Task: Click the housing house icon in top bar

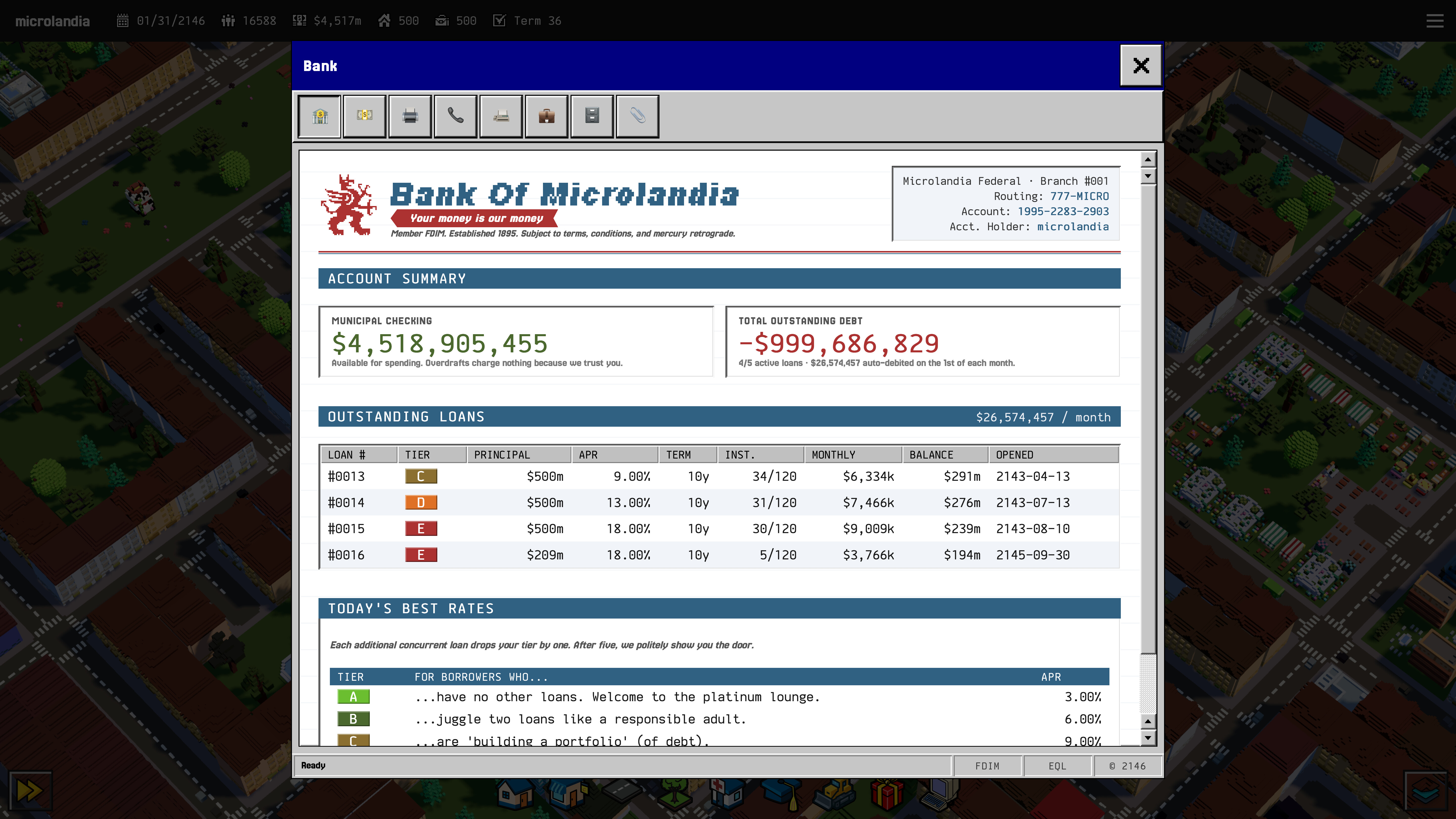Action: pyautogui.click(x=384, y=21)
